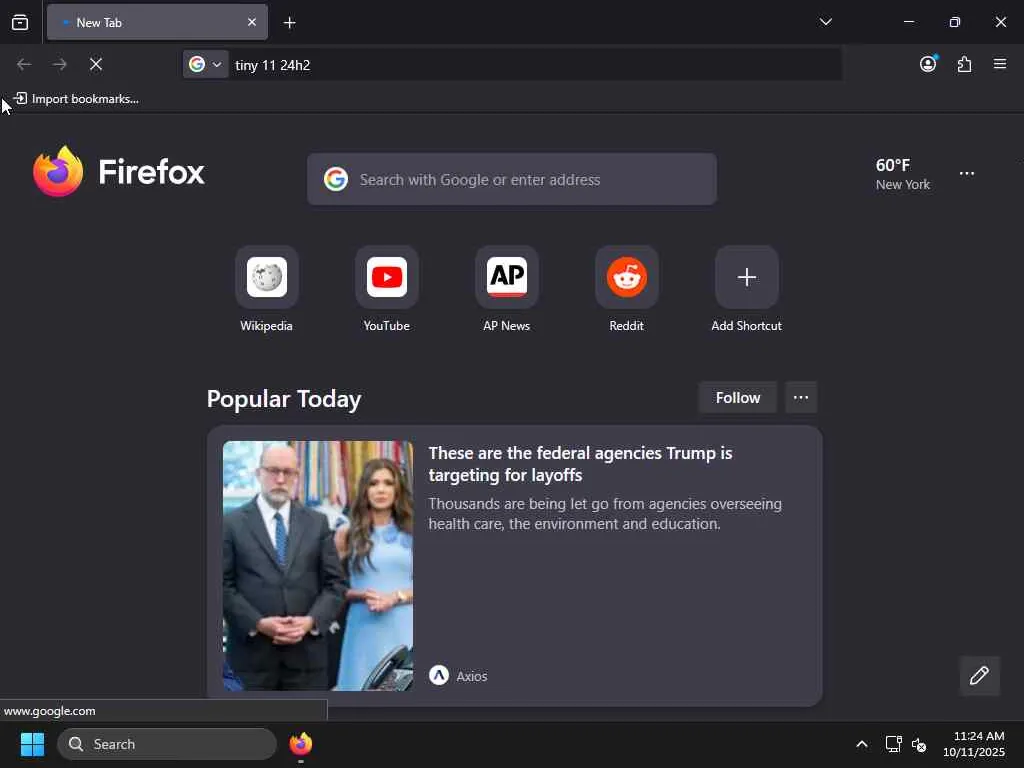Open the muted volume tray icon
1024x768 pixels.
[919, 744]
